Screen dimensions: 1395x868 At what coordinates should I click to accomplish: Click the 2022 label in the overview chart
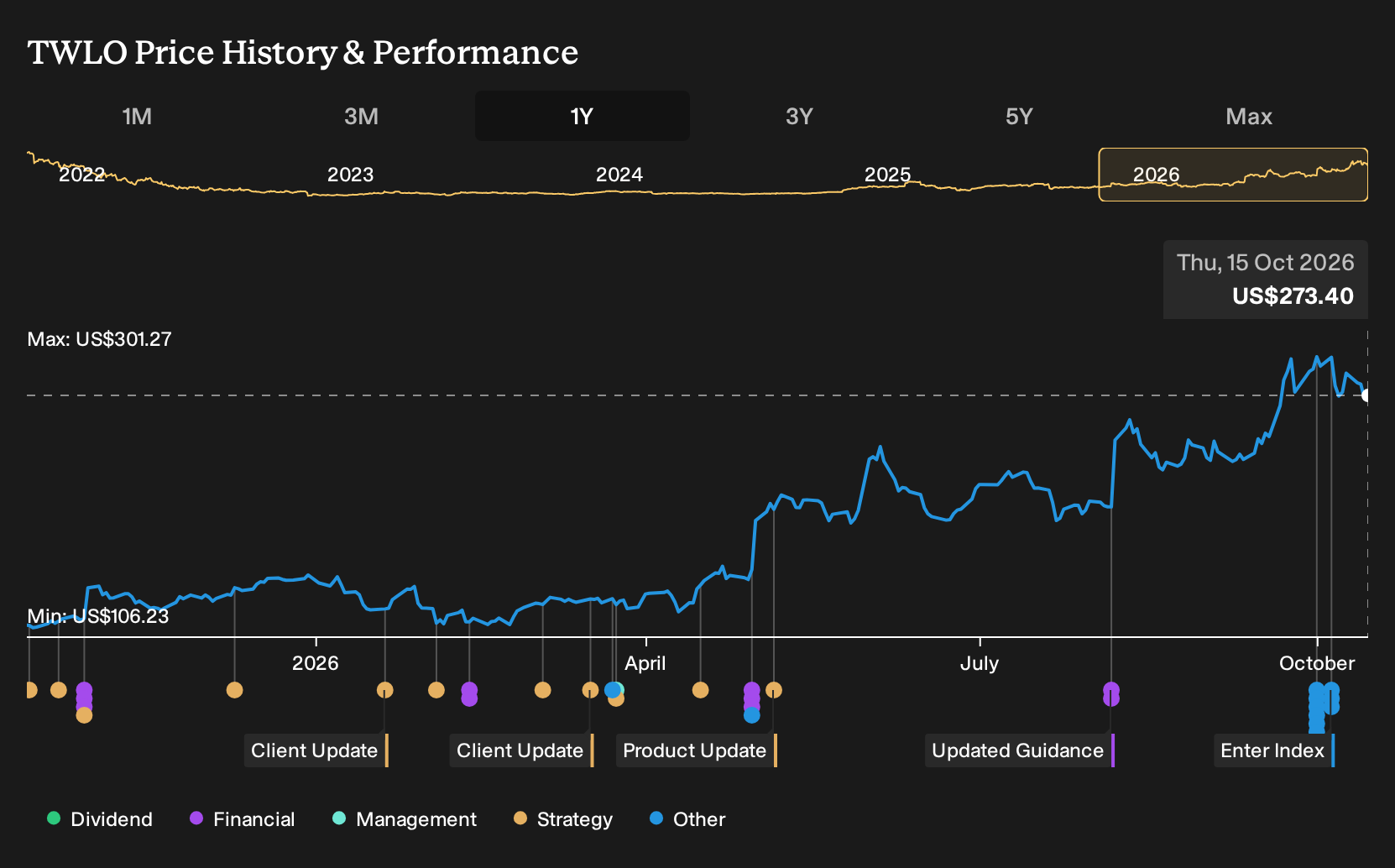click(81, 175)
